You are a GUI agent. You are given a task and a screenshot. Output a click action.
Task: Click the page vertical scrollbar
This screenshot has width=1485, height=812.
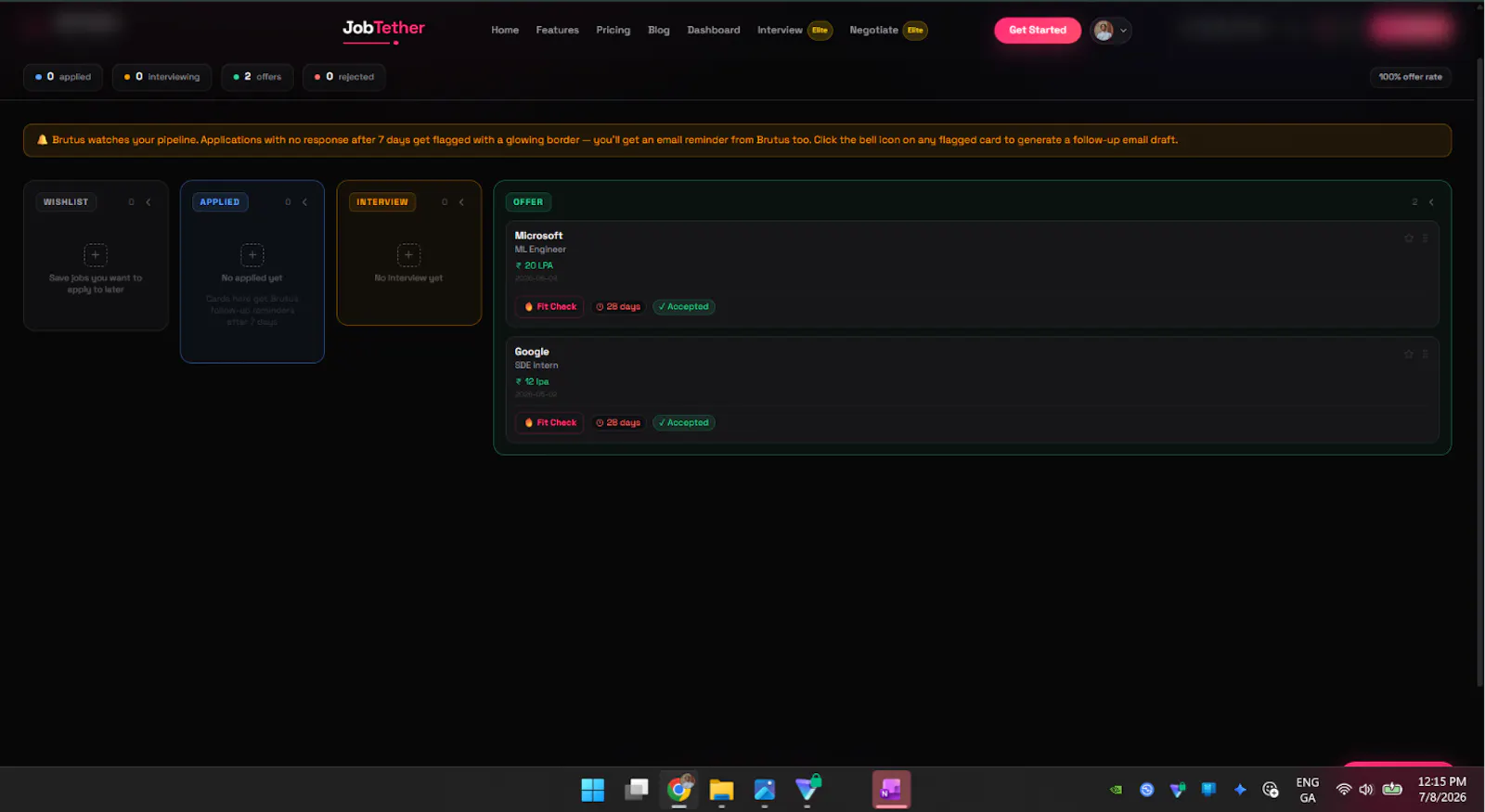1479,371
